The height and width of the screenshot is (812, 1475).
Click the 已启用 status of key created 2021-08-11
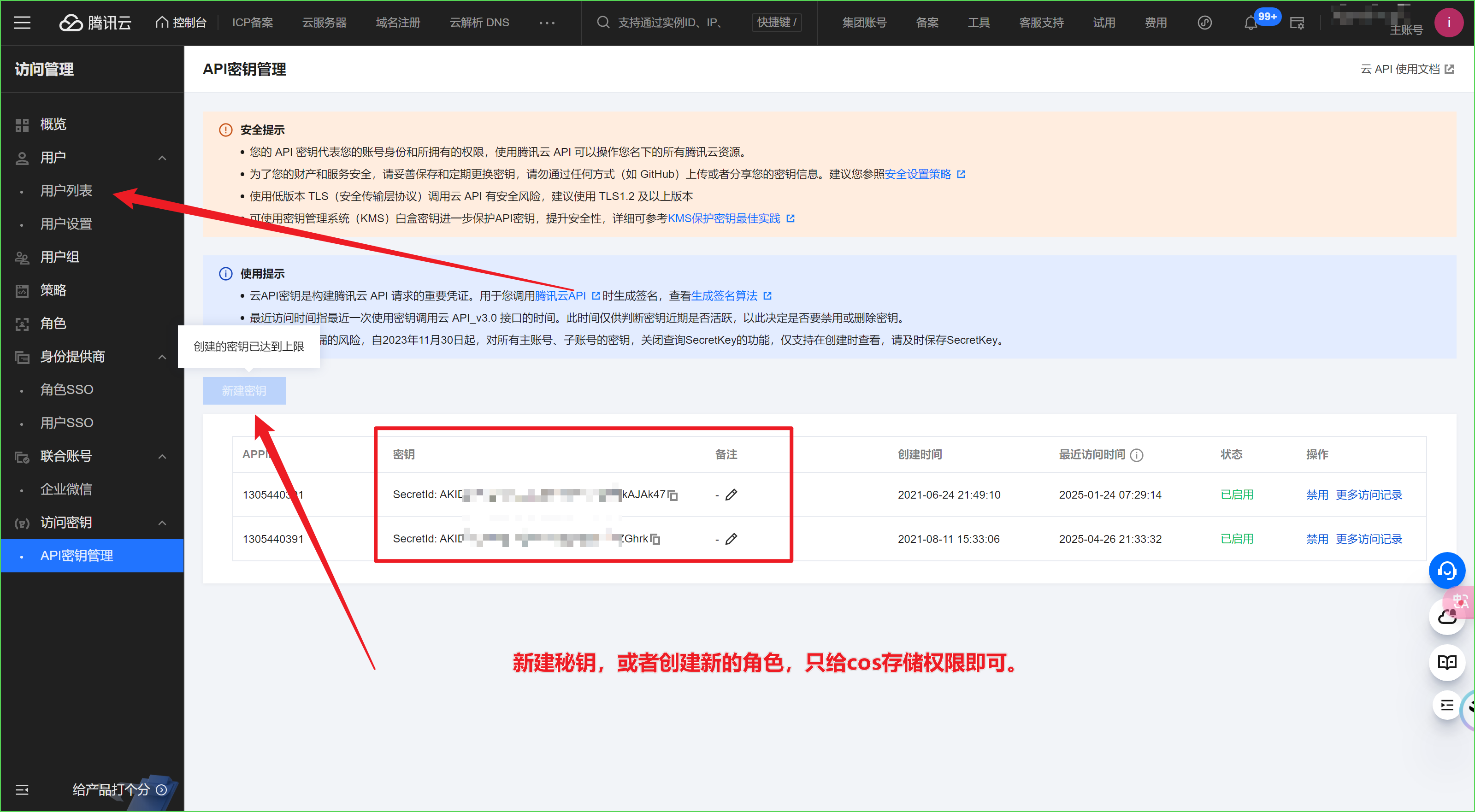[1237, 539]
